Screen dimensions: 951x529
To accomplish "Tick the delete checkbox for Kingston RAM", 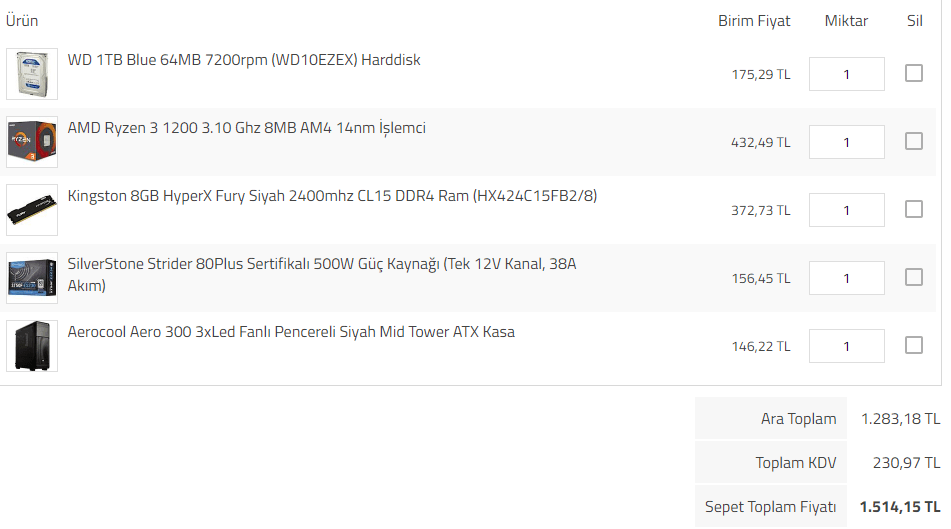I will (913, 209).
